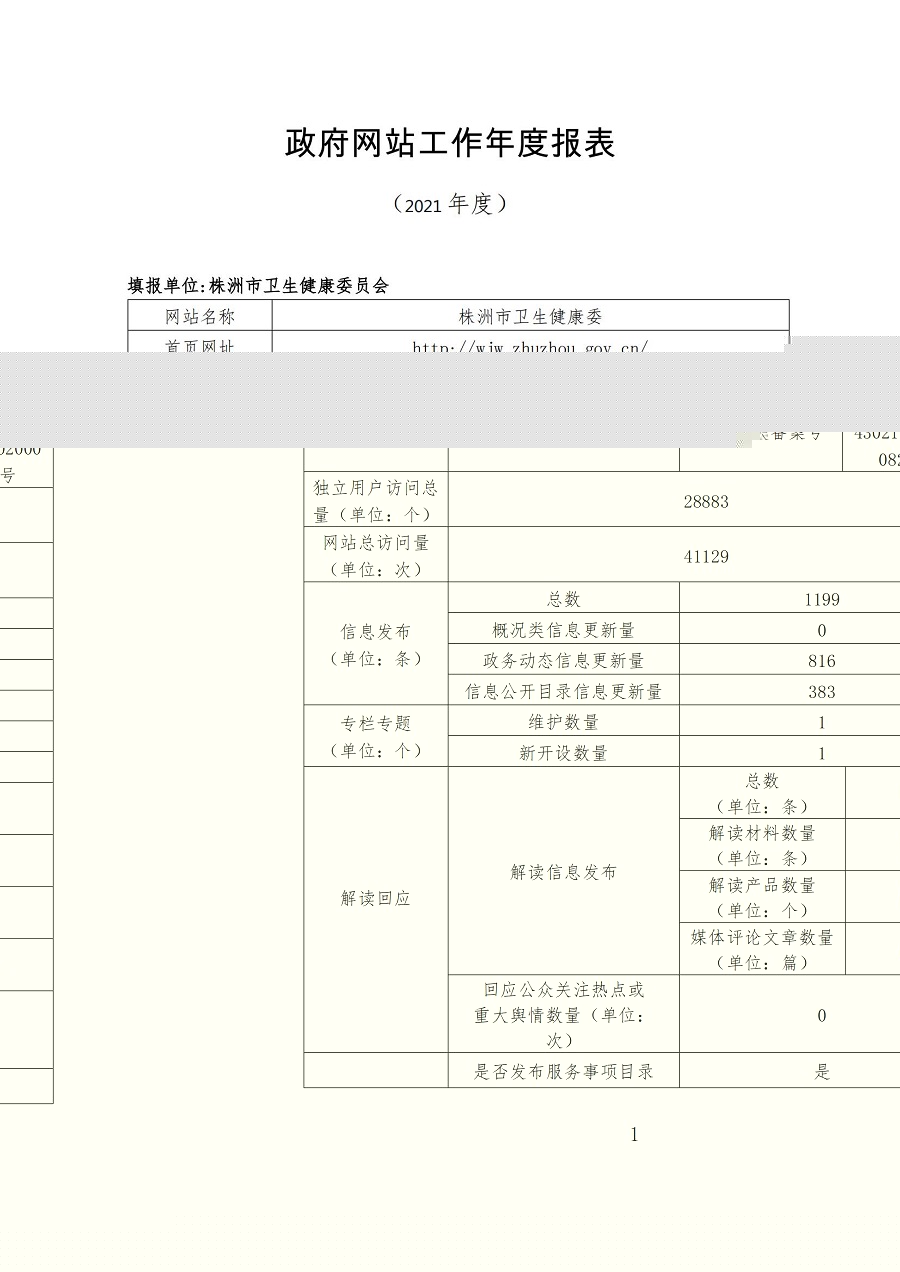Click the 816 value for 政务动态信息更新量

pyautogui.click(x=821, y=661)
